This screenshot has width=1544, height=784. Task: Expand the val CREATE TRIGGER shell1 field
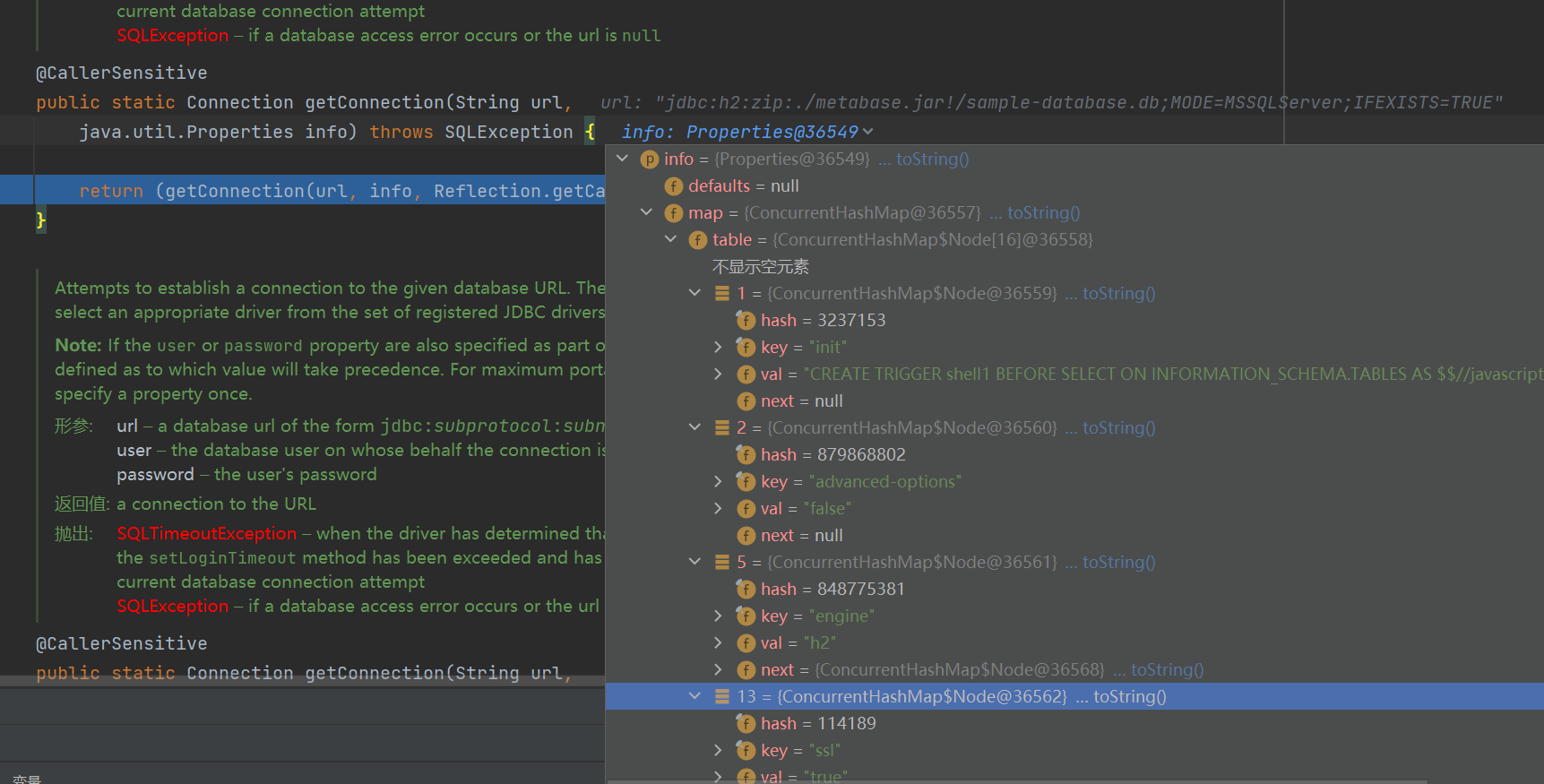tap(718, 374)
